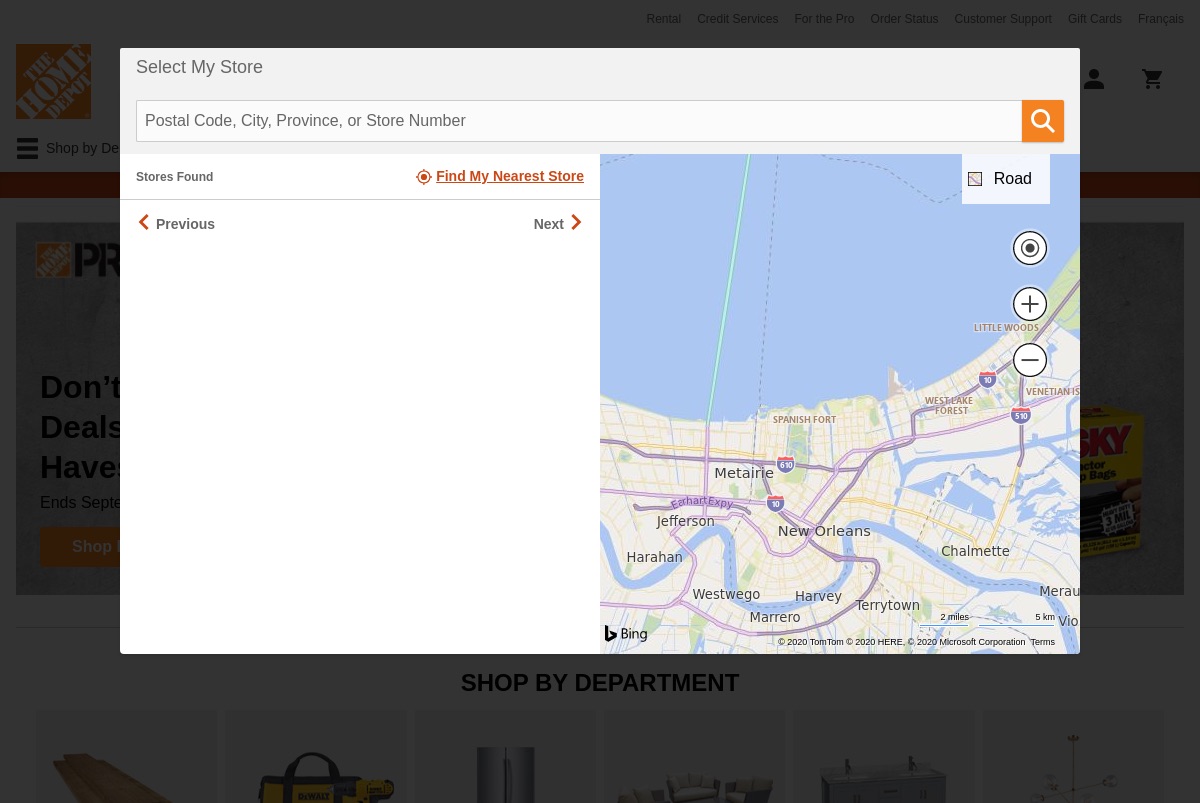The image size is (1200, 803).
Task: Click the next chevron arrow icon
Action: click(576, 222)
